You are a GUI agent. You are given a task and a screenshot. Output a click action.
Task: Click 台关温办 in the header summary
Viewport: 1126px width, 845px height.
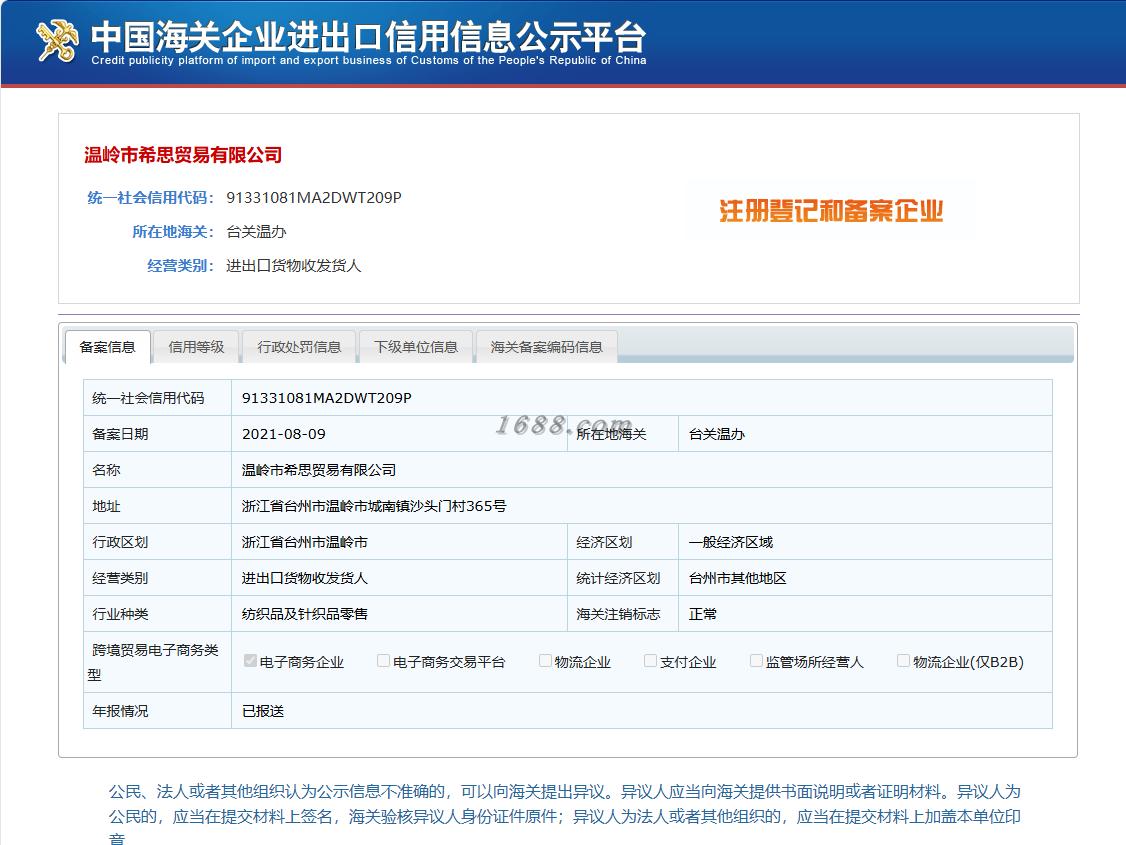(256, 232)
